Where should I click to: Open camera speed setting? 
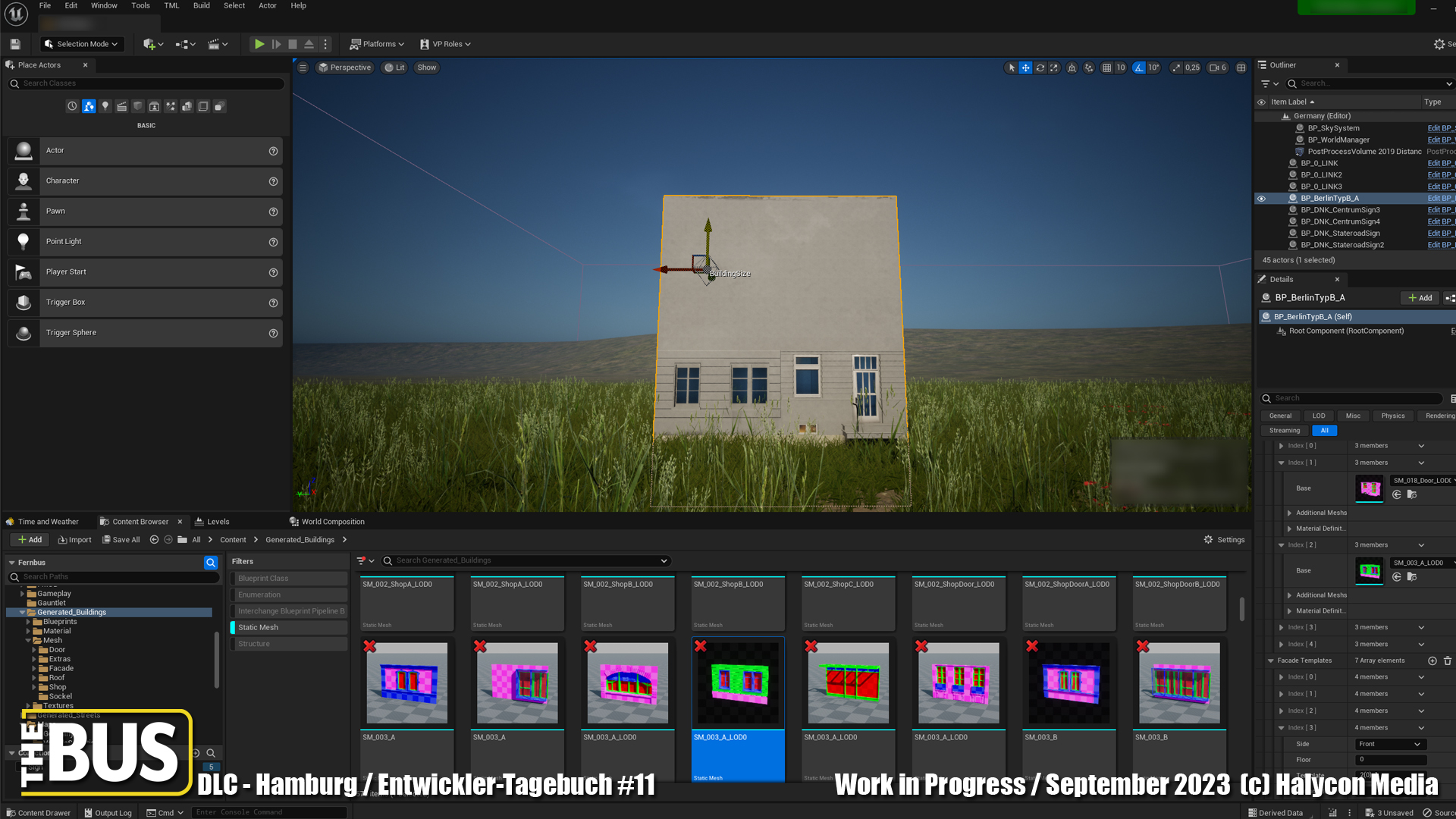(1218, 67)
